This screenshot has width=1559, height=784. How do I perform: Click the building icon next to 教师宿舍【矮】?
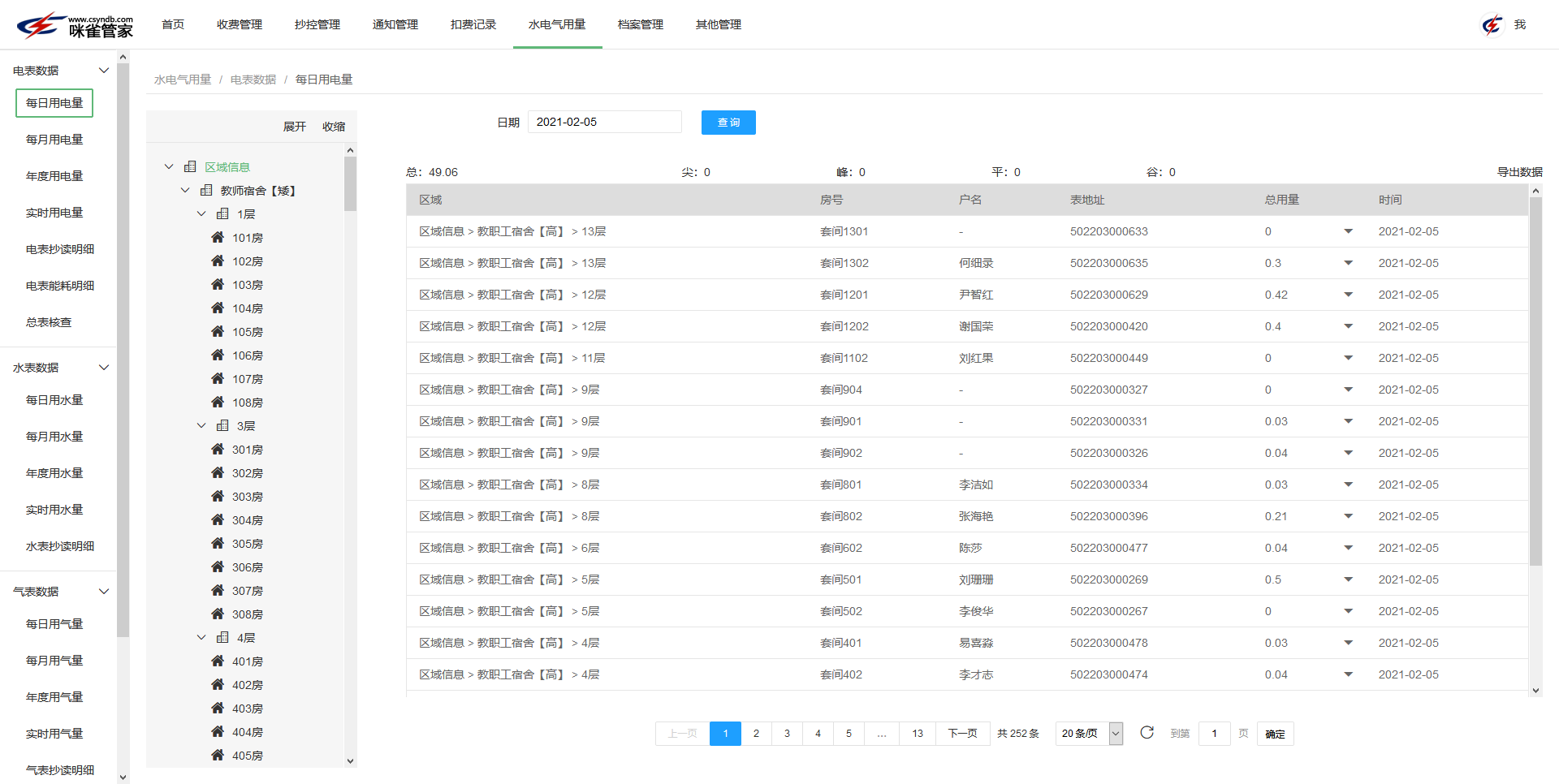[x=205, y=190]
